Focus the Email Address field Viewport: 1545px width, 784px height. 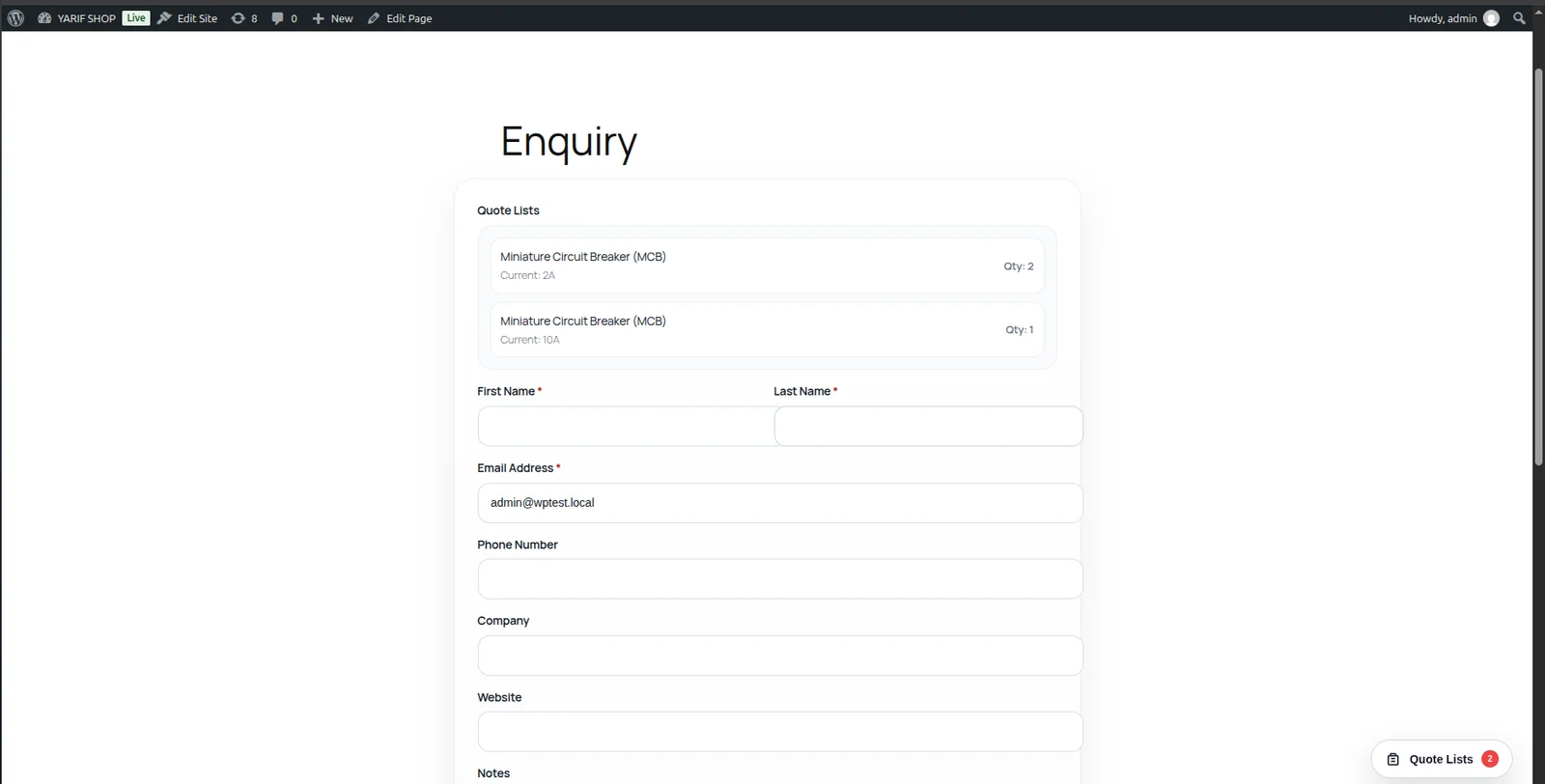coord(780,503)
